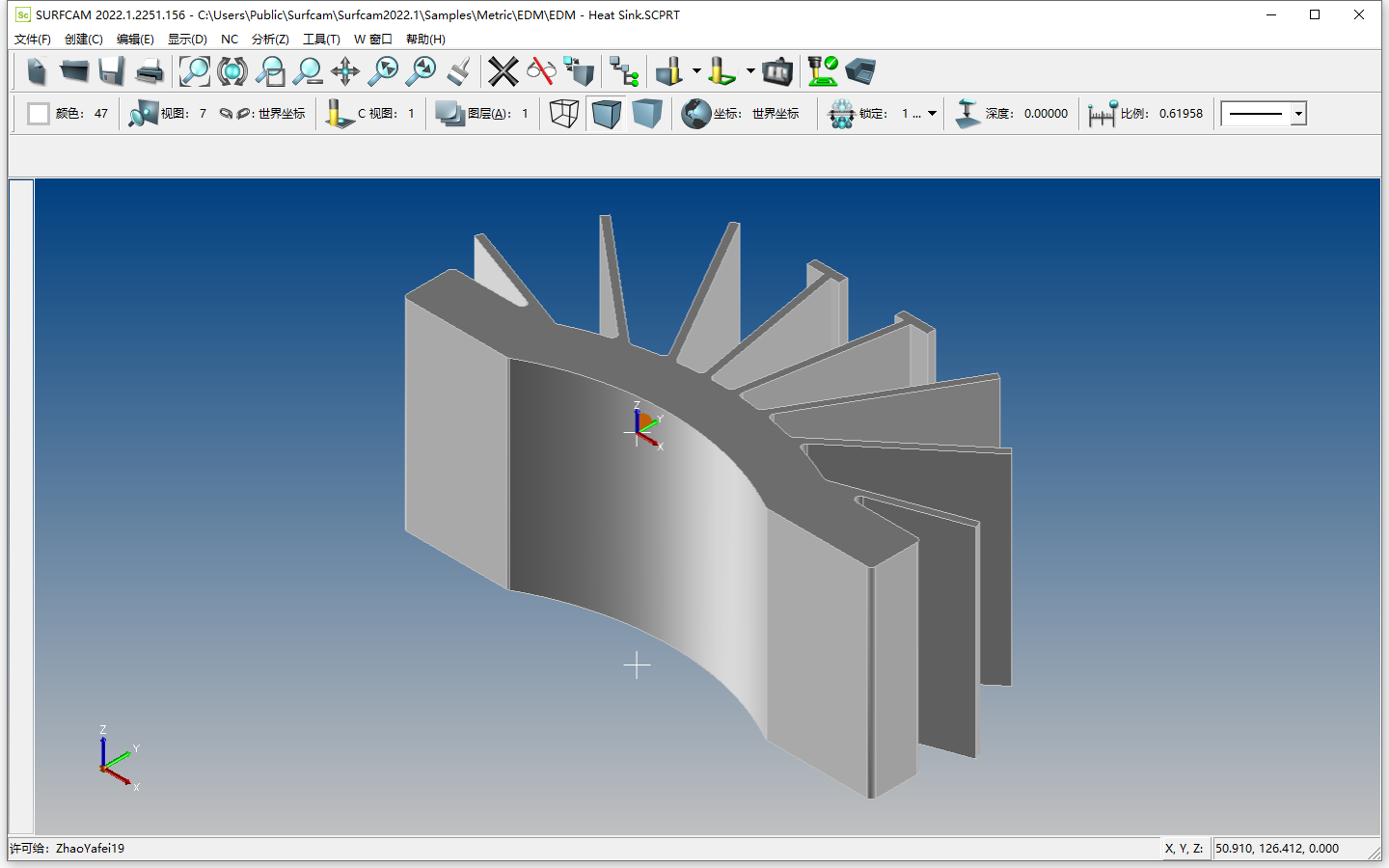Click the 世界坐标 link beside the chain icon
This screenshot has width=1389, height=868.
pos(282,114)
